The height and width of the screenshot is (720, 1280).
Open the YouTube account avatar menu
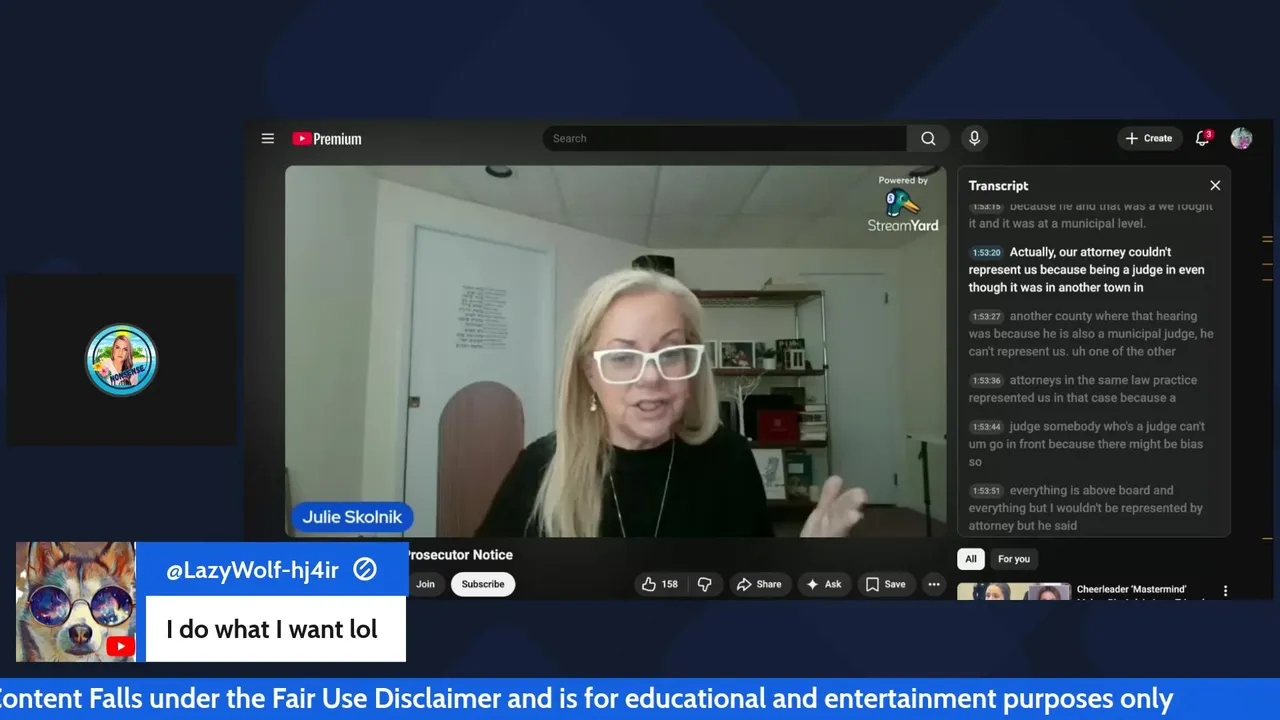[x=1241, y=139]
